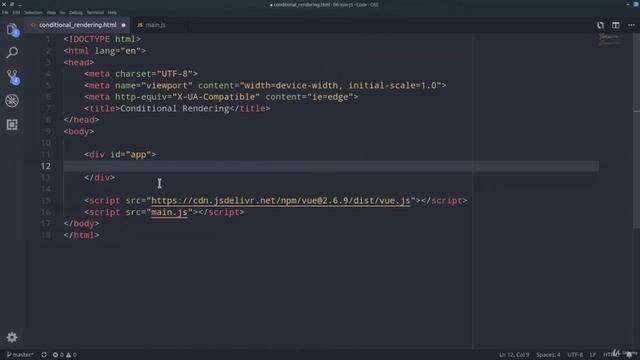
Task: Open the Edit menu
Action: pyautogui.click(x=16, y=13)
